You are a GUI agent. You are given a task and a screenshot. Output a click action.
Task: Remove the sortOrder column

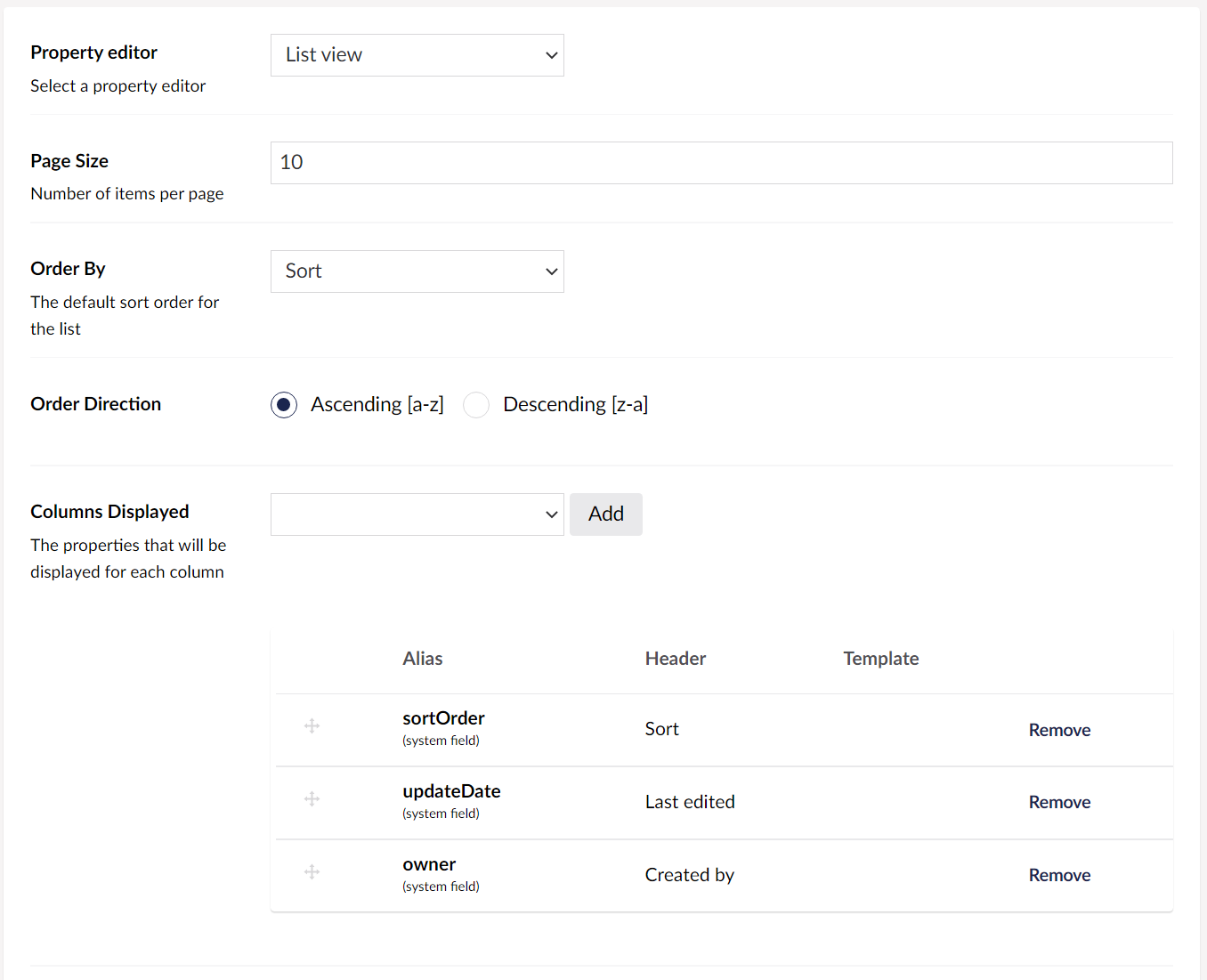(x=1059, y=730)
